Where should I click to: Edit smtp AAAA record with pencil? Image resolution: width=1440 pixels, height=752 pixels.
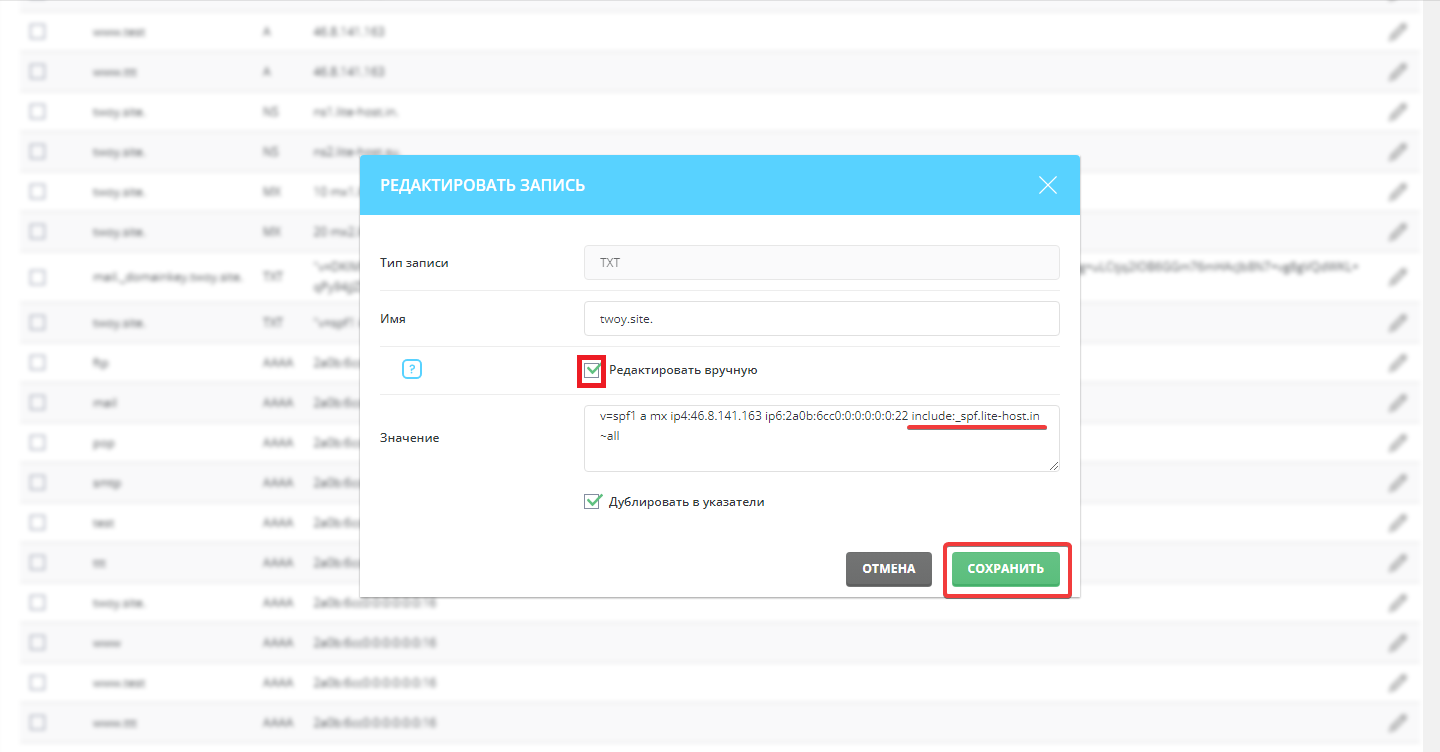coord(1398,482)
